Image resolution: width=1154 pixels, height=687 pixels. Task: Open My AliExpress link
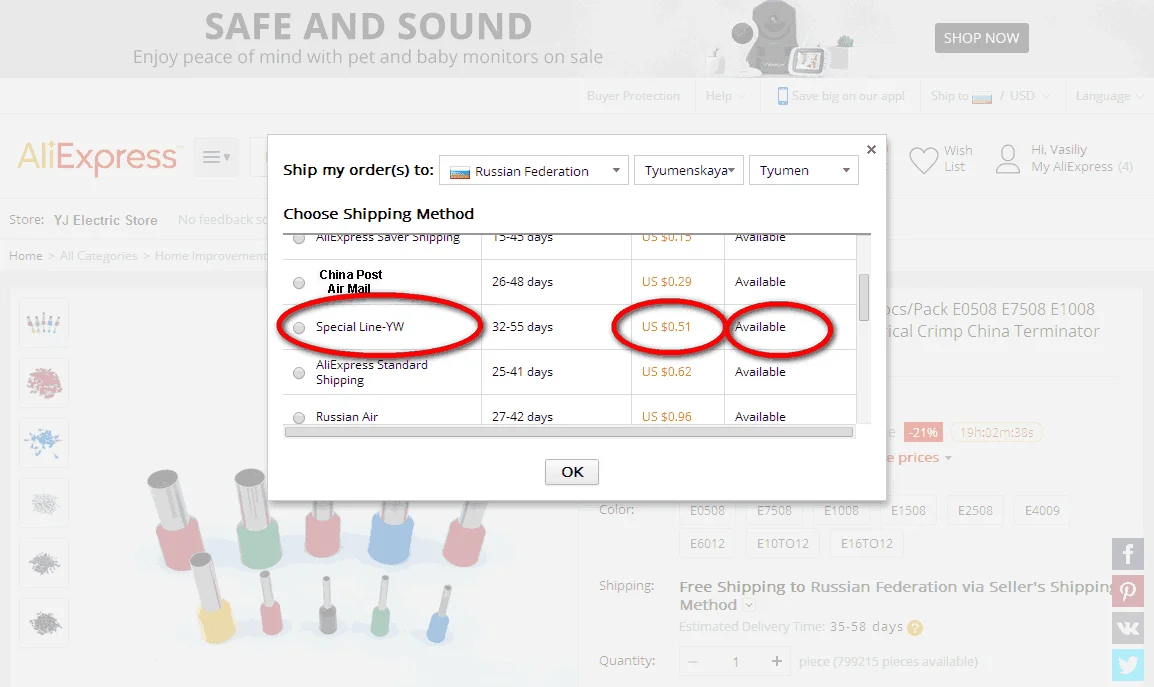pos(1072,167)
